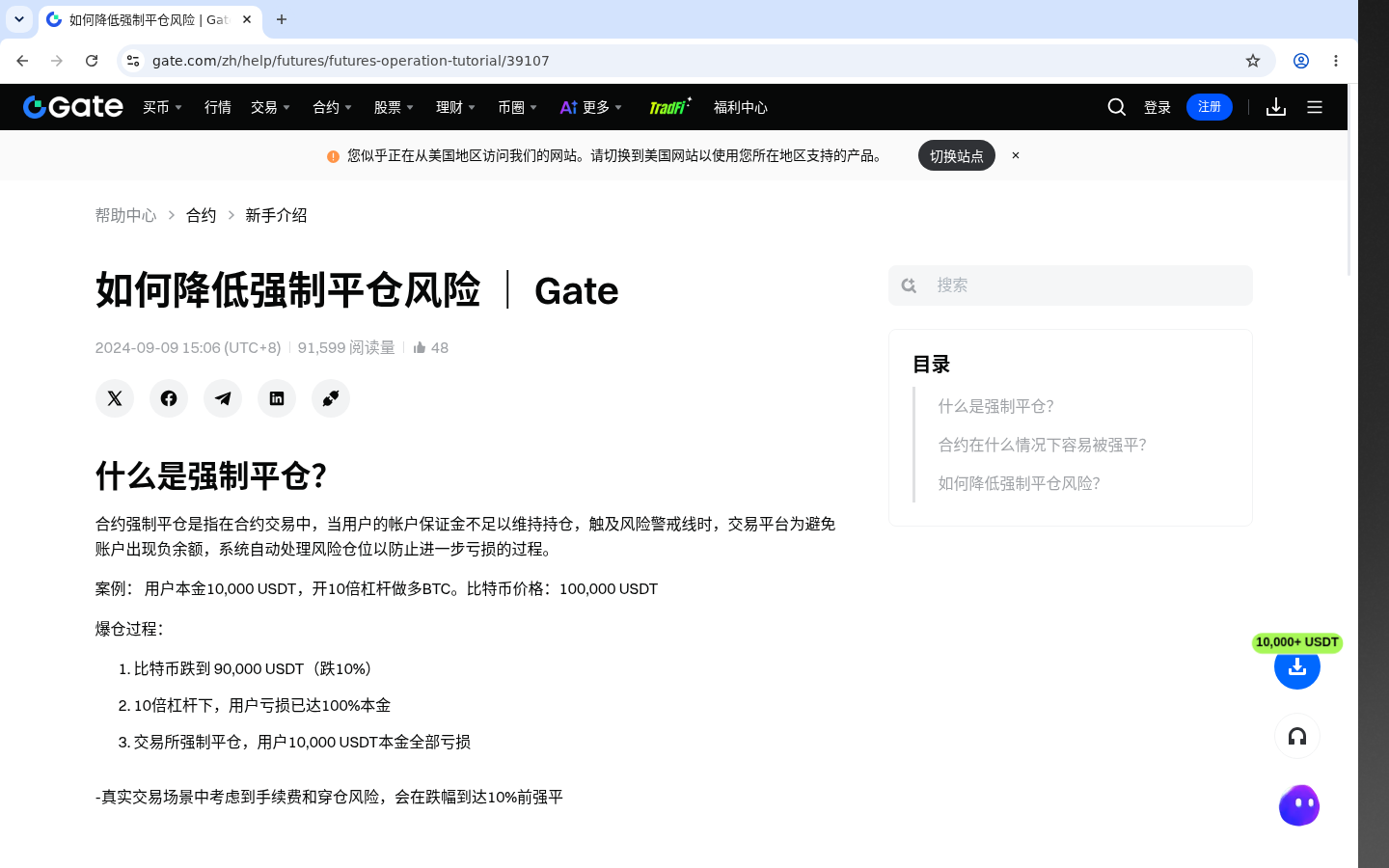Go to 帮助中心 breadcrumb
Screen dimensions: 1389x868
tap(125, 215)
